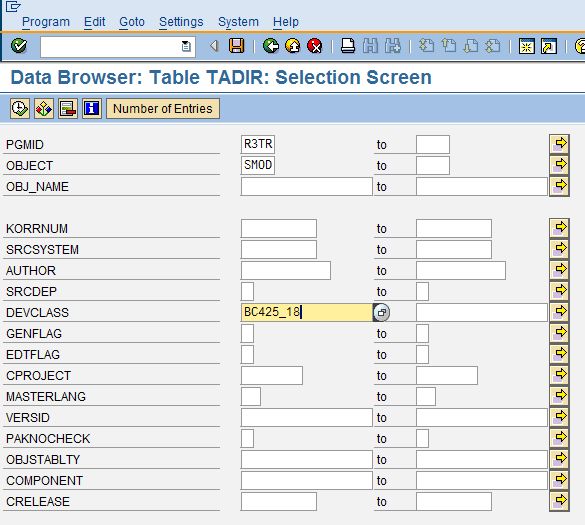The height and width of the screenshot is (525, 585).
Task: Open multiple selection for DEVCLASS
Action: coord(559,312)
